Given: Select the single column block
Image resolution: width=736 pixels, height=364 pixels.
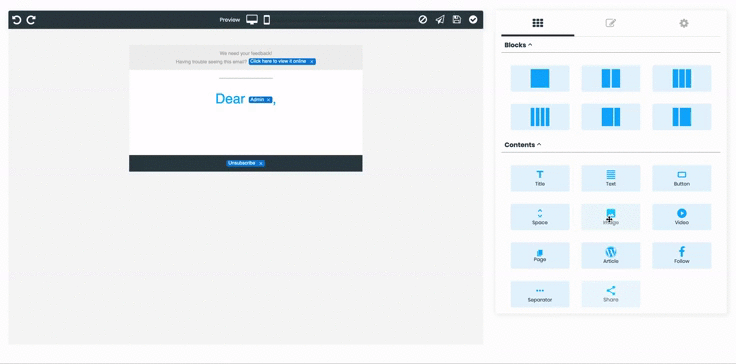Looking at the screenshot, I should pos(540,78).
